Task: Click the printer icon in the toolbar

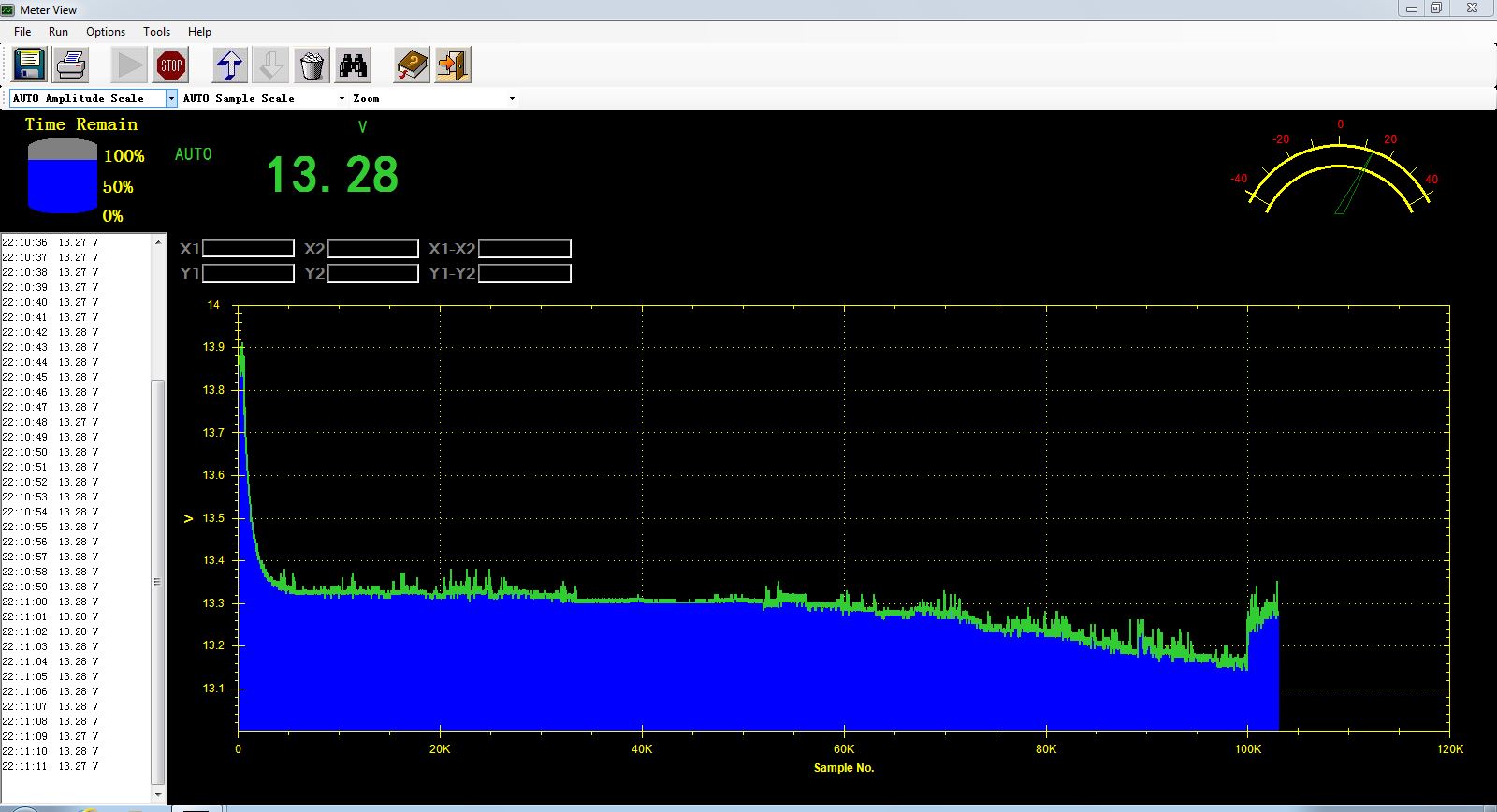Action: (71, 65)
